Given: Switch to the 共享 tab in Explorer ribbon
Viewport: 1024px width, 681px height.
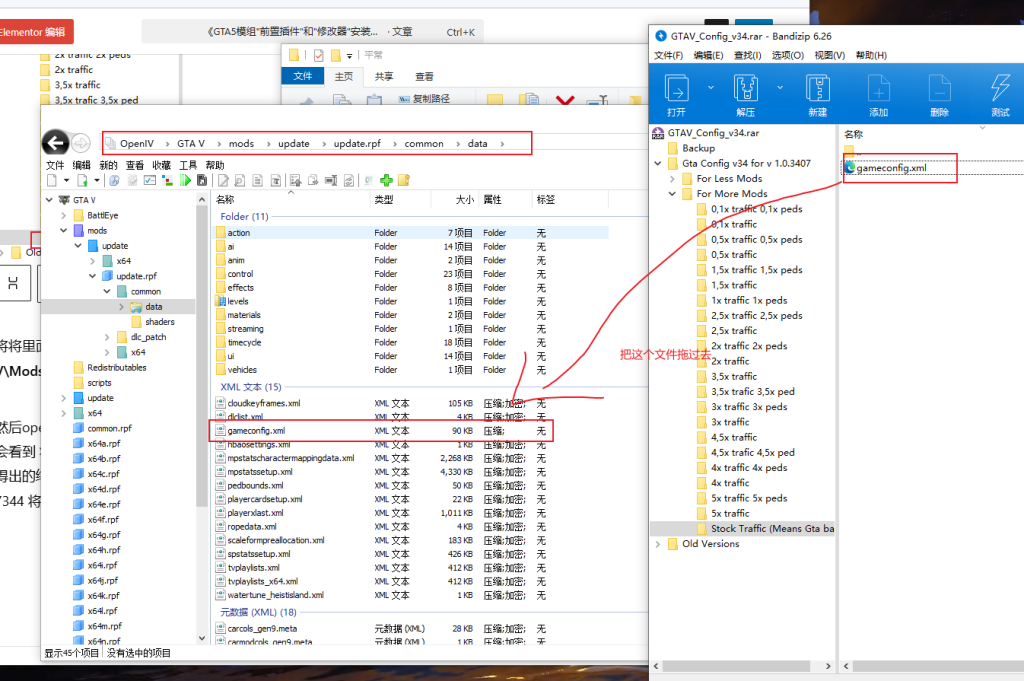Looking at the screenshot, I should point(384,76).
